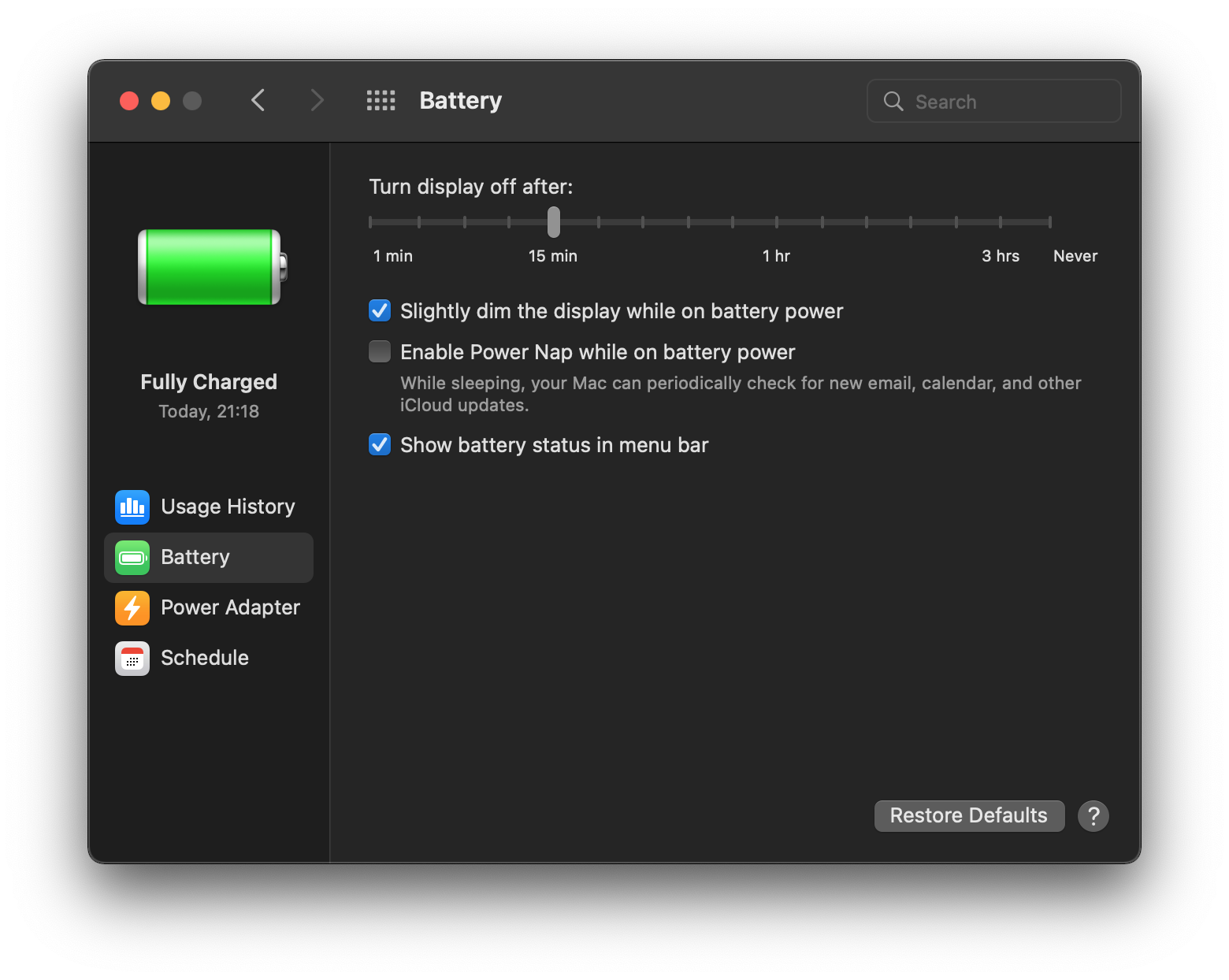
Task: Go back with the left chevron
Action: pyautogui.click(x=258, y=101)
